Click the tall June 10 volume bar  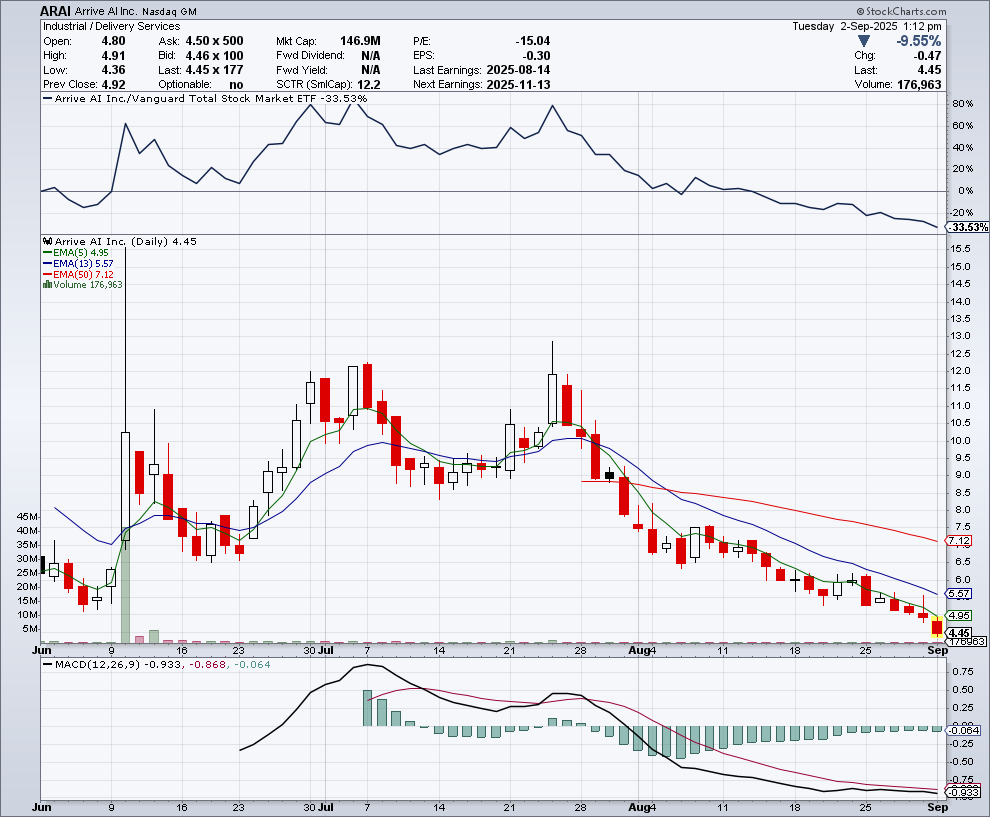[x=125, y=584]
